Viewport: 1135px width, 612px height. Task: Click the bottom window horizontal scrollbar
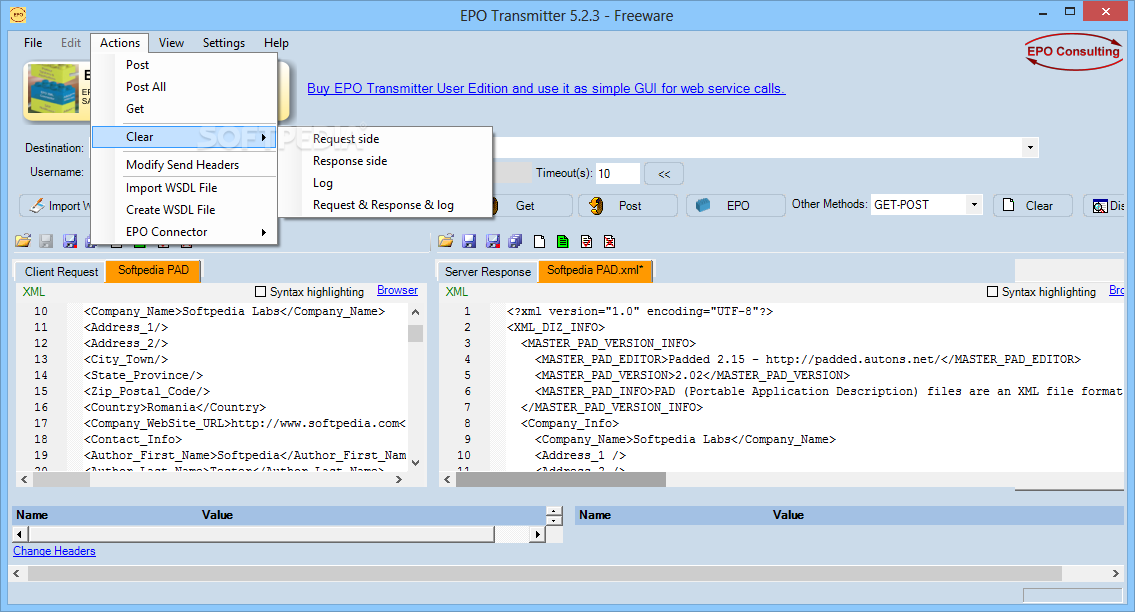point(544,573)
